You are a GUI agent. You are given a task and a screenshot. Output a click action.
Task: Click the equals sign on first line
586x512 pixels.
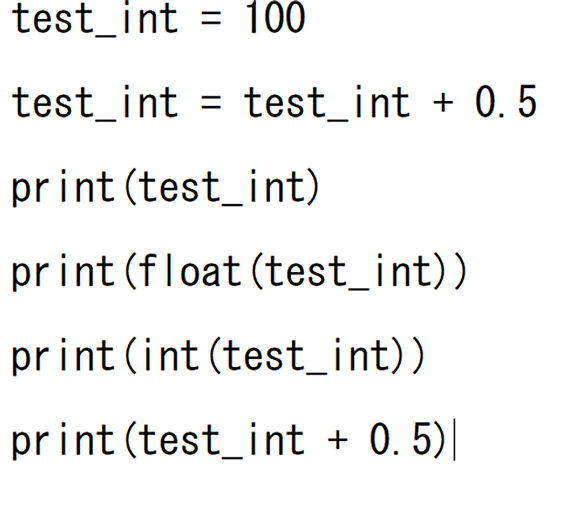pos(211,19)
